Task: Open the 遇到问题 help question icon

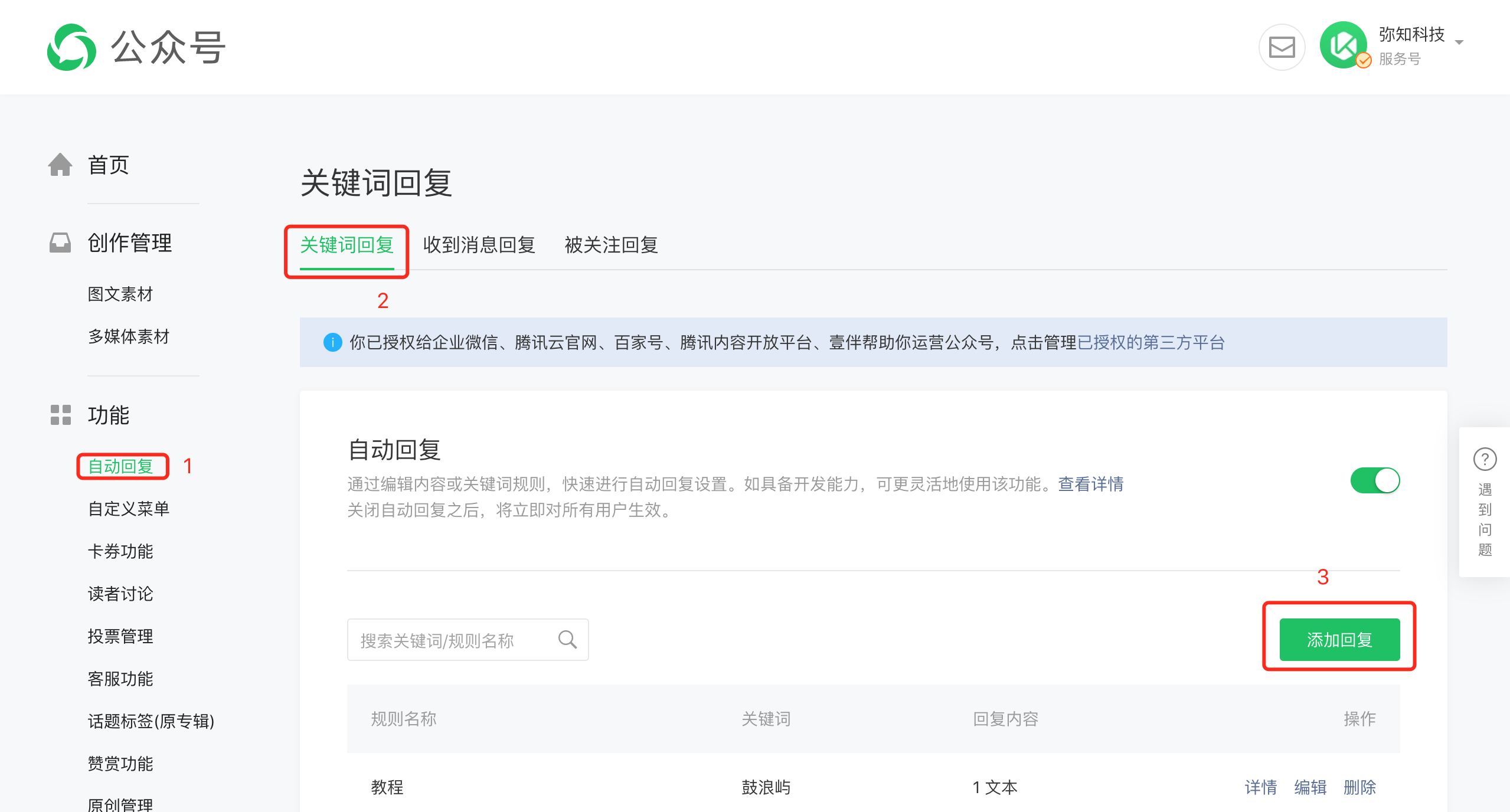Action: 1485,459
